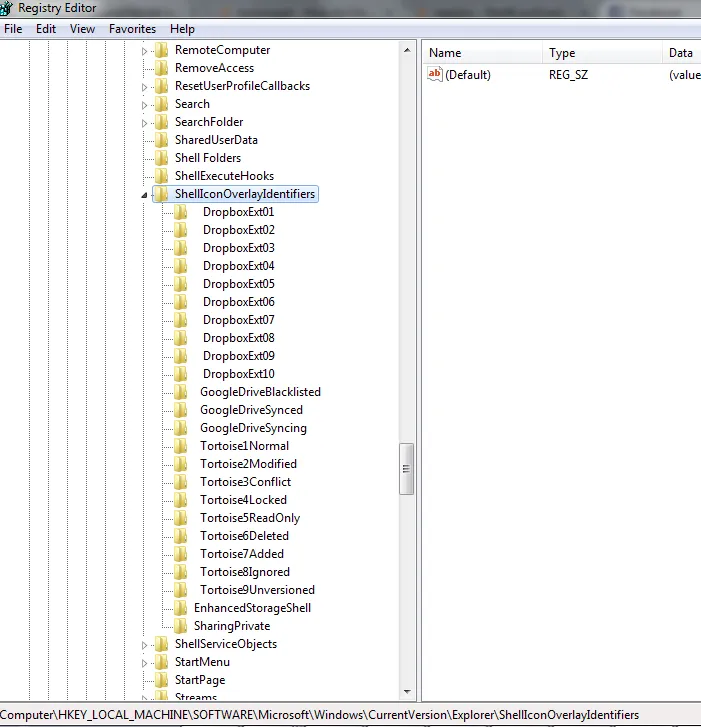Expand the SearchFolder key

click(x=144, y=123)
